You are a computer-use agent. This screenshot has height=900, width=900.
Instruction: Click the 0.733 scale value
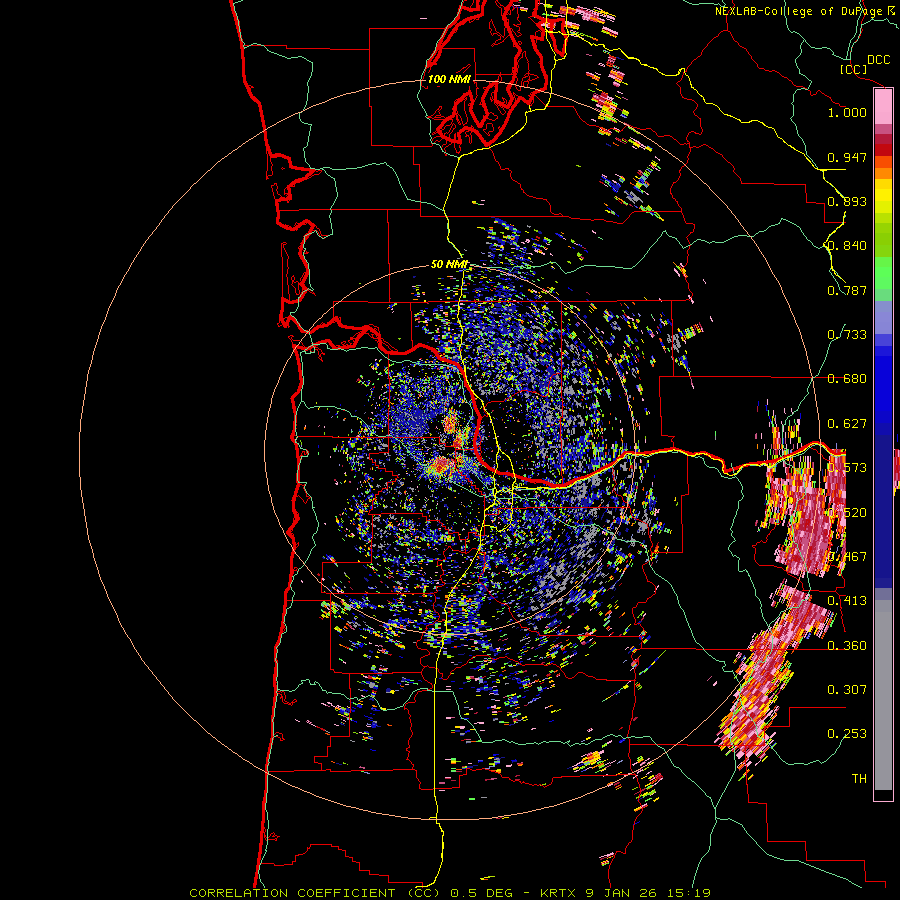847,335
